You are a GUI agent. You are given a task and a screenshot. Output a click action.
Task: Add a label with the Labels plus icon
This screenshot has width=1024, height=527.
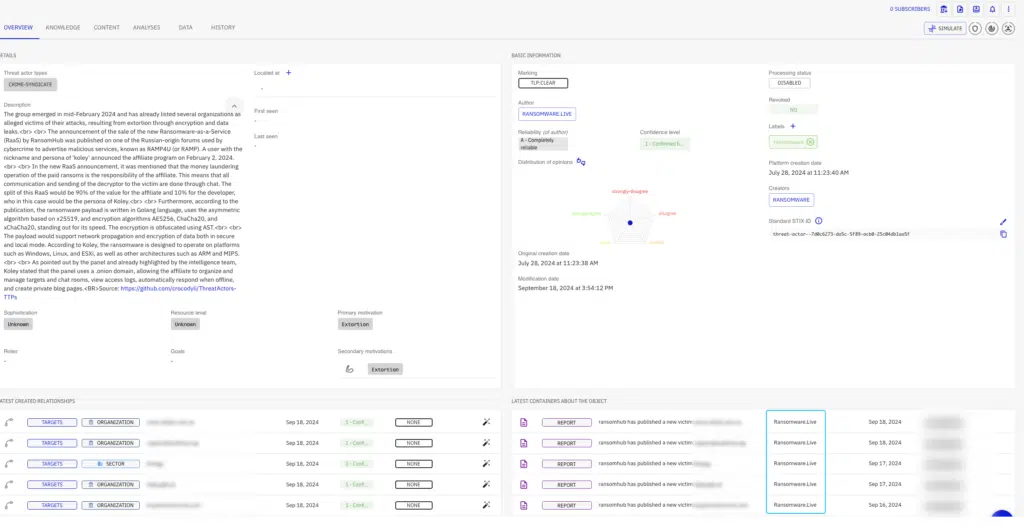click(x=793, y=126)
